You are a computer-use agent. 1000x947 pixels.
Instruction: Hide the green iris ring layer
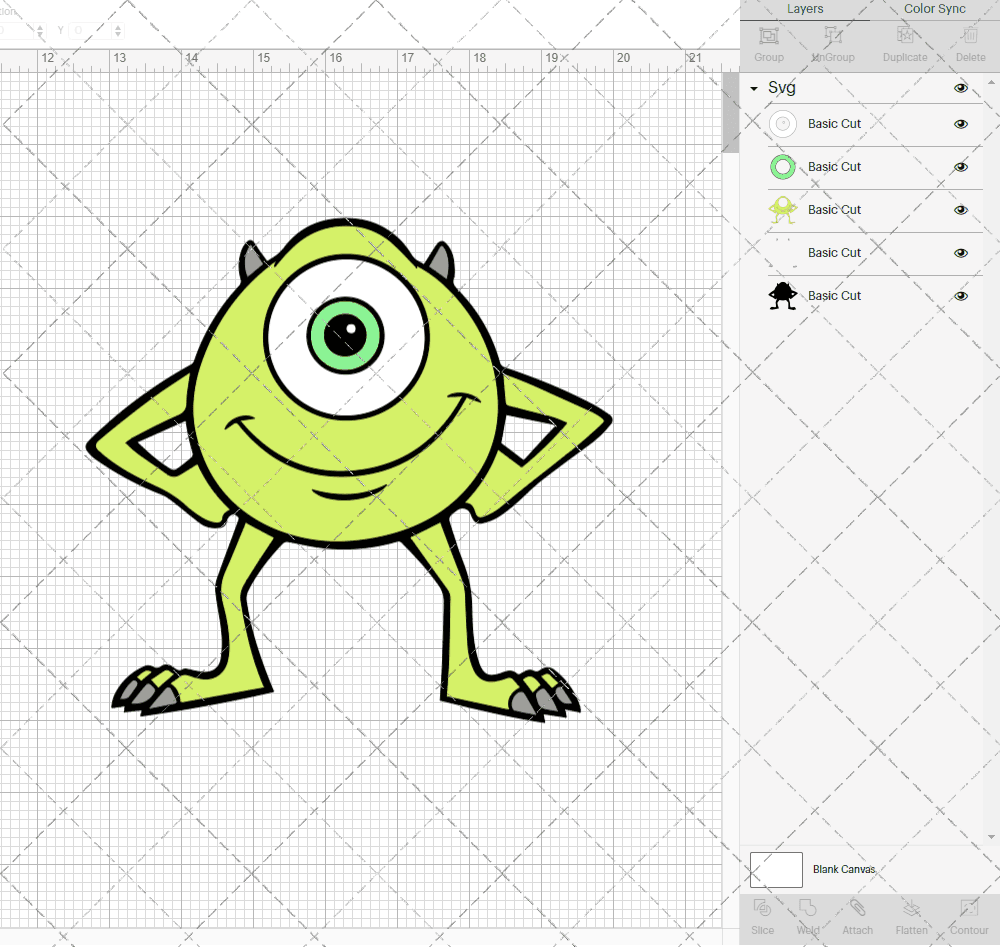pos(960,167)
